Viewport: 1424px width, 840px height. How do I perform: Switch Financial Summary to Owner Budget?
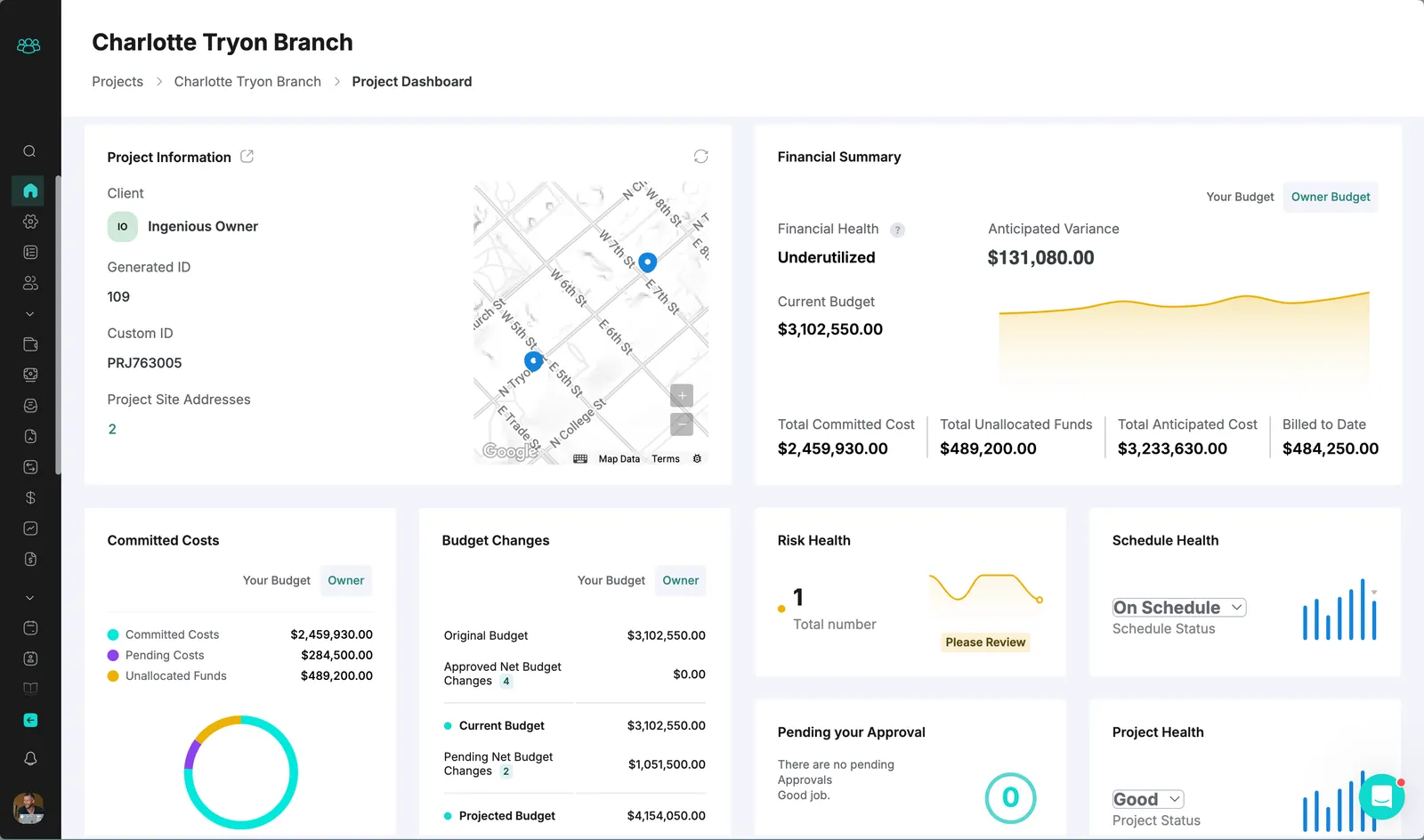(x=1331, y=197)
